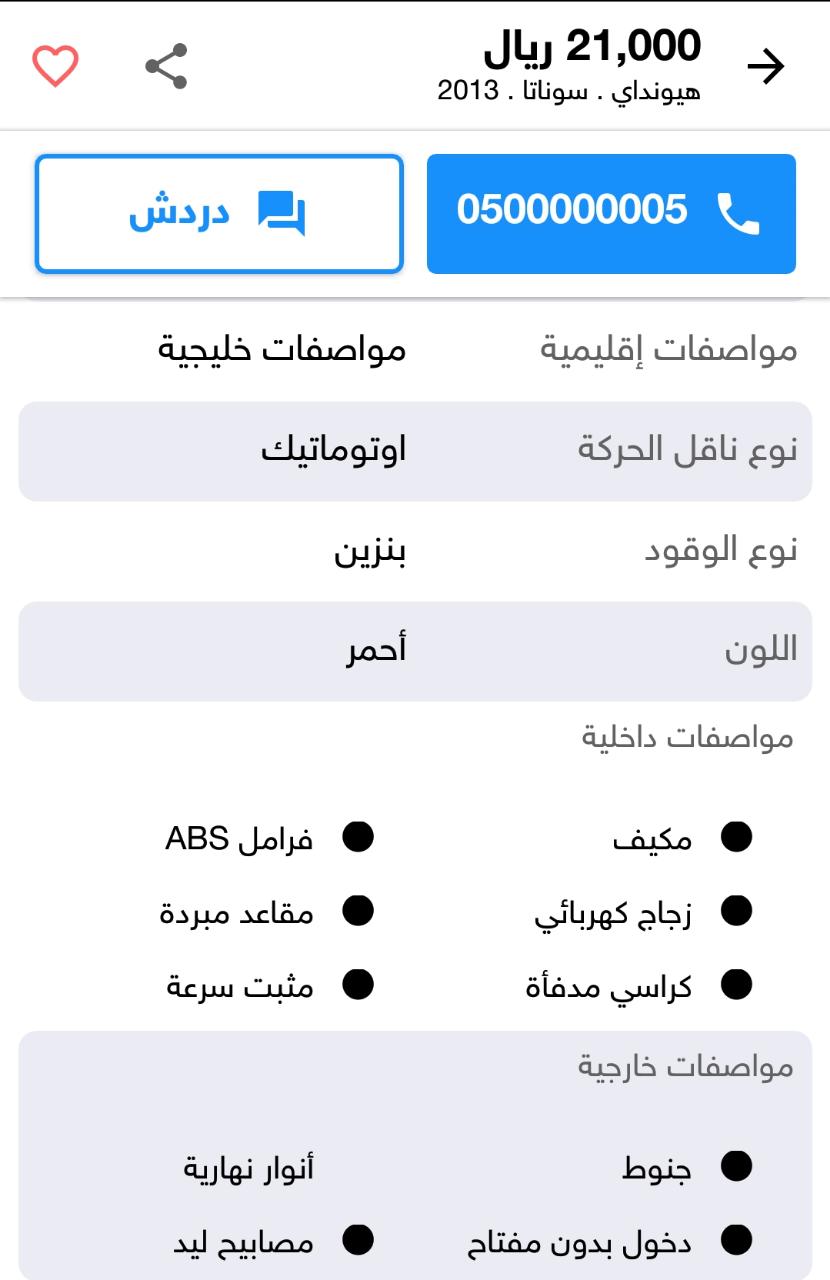Tap the heart favorite icon
Screen dimensions: 830x1280
click(55, 66)
